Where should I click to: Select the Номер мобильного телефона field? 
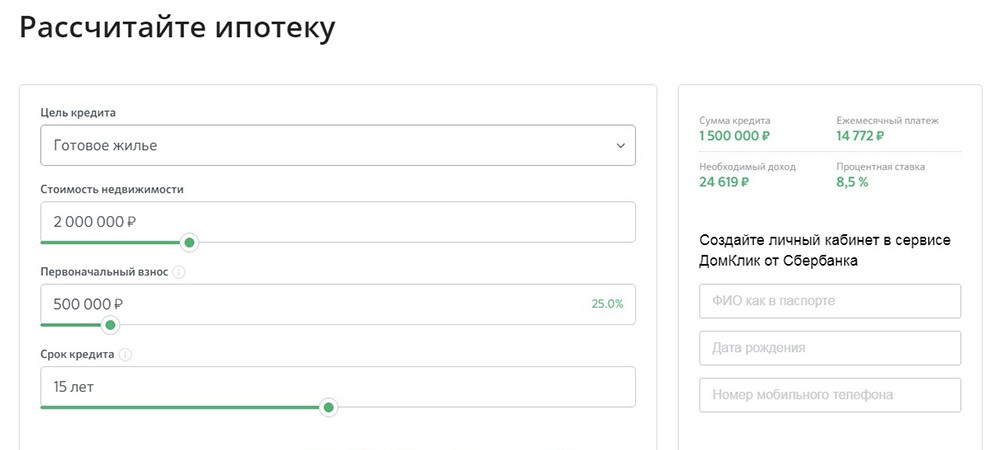pyautogui.click(x=830, y=395)
